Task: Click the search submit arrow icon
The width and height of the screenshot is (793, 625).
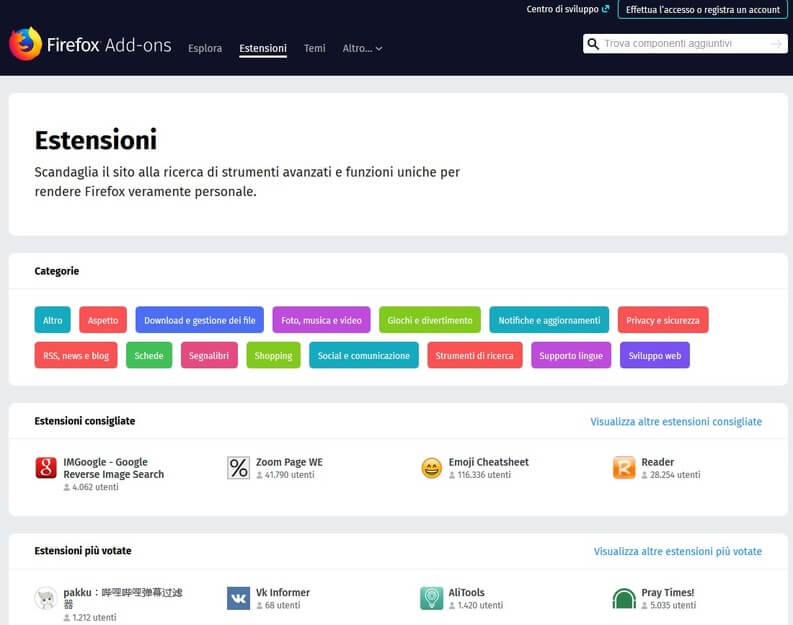Action: [x=776, y=44]
